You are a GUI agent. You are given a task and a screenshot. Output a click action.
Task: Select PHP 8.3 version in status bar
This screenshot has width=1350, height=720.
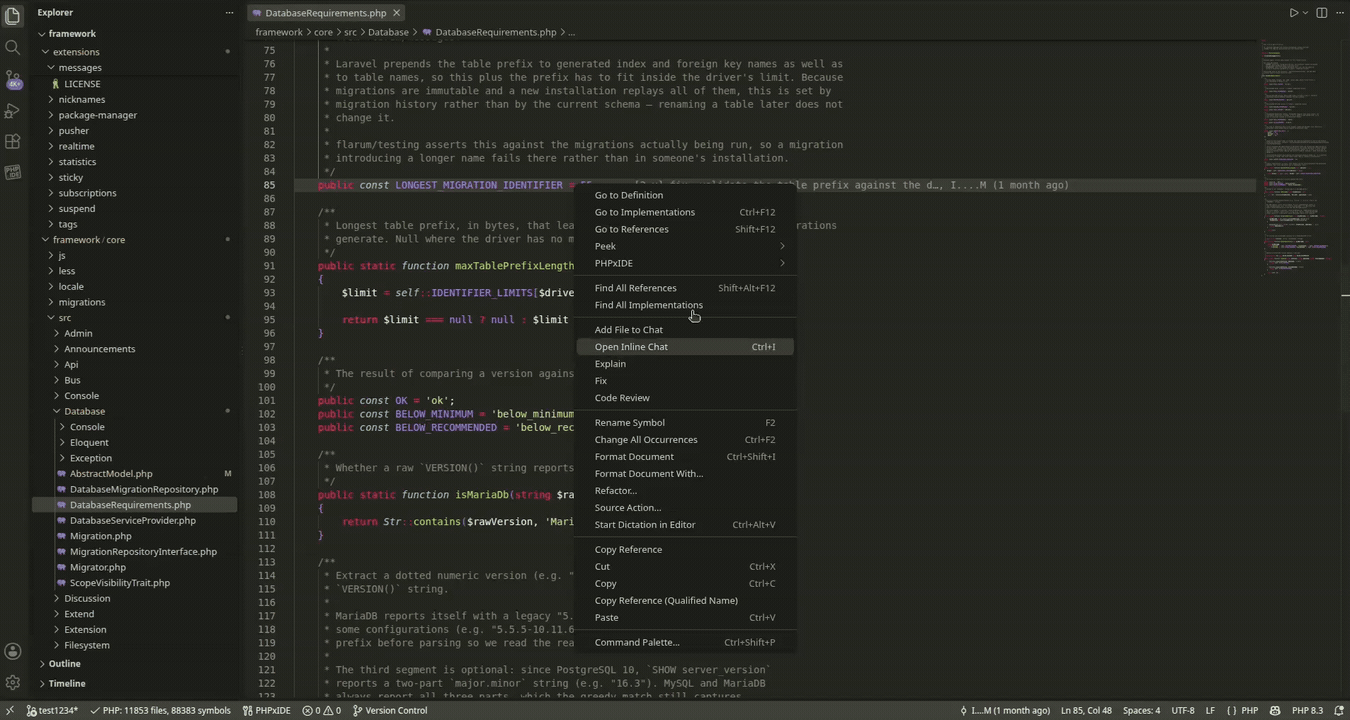click(1308, 711)
